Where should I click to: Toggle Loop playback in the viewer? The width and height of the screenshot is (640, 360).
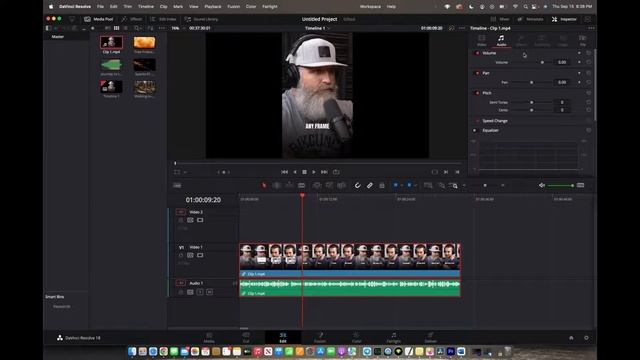pyautogui.click(x=336, y=172)
